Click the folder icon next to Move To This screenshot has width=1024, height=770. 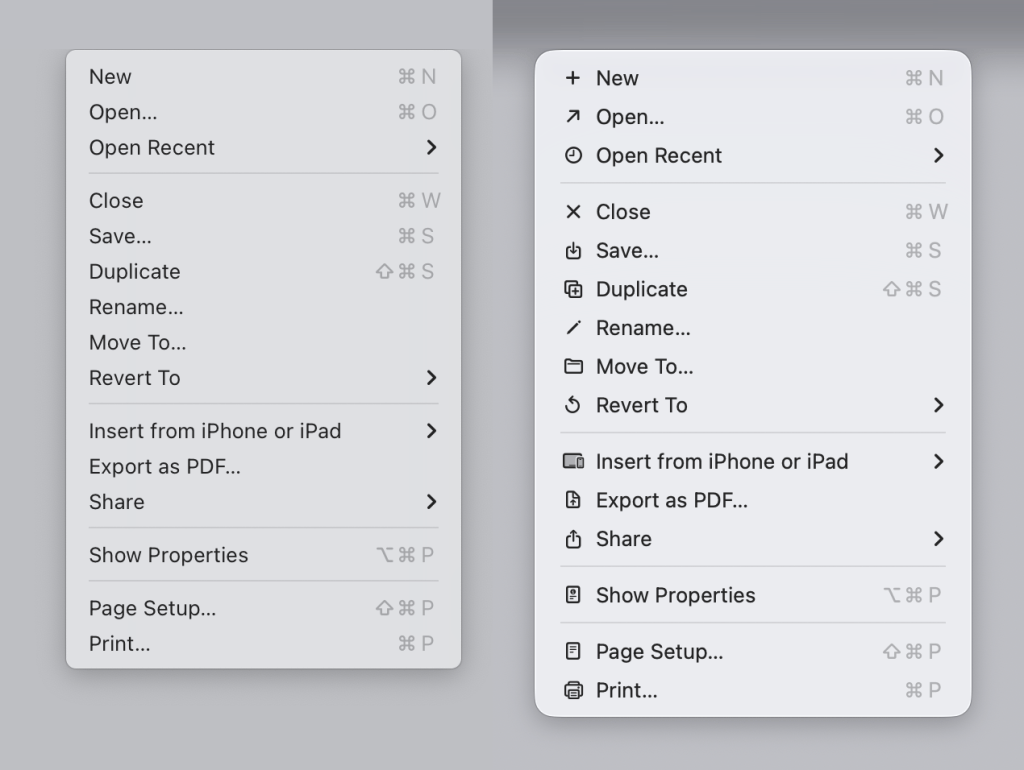[x=575, y=367]
